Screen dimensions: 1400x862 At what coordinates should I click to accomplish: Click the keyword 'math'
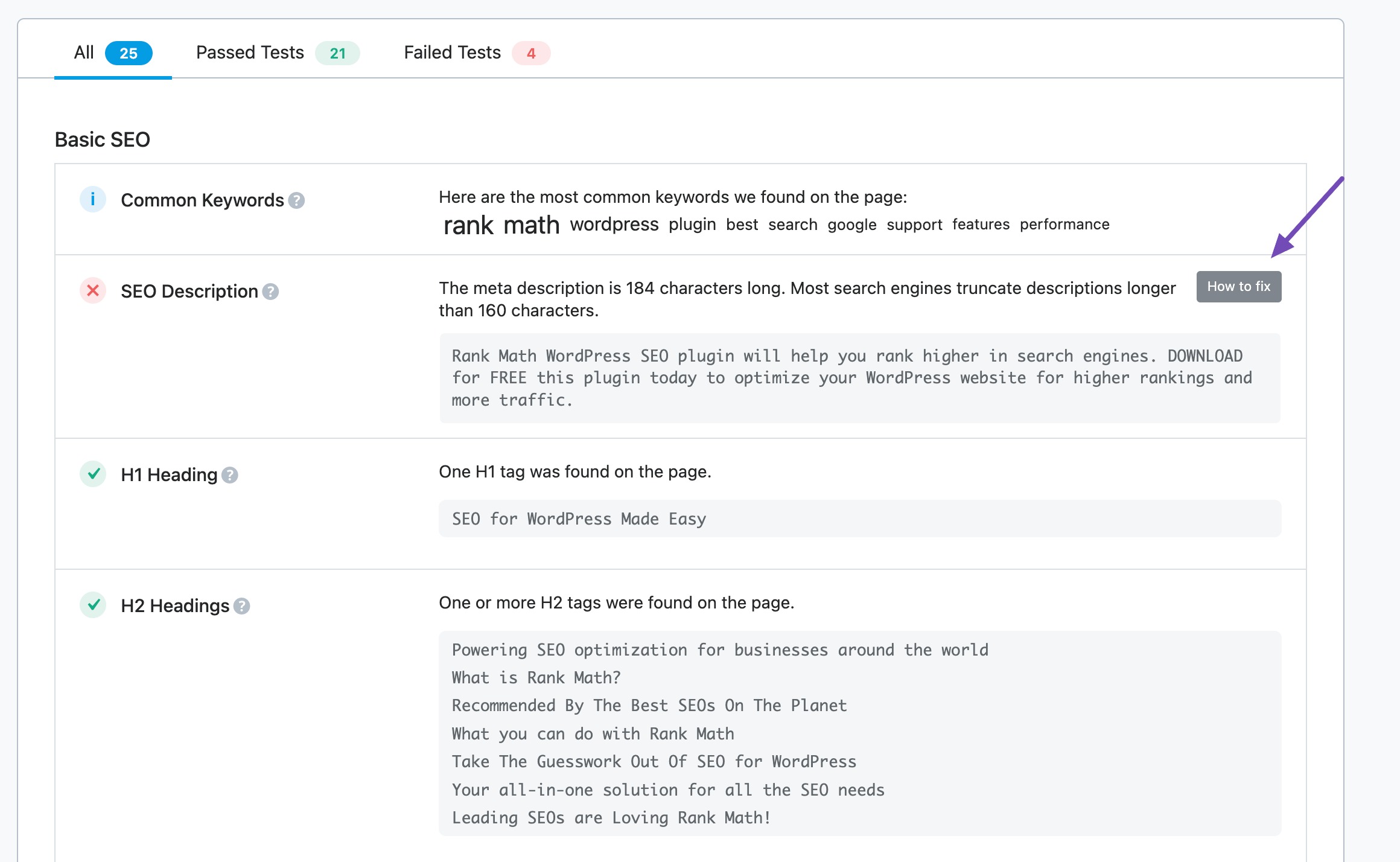(x=532, y=225)
